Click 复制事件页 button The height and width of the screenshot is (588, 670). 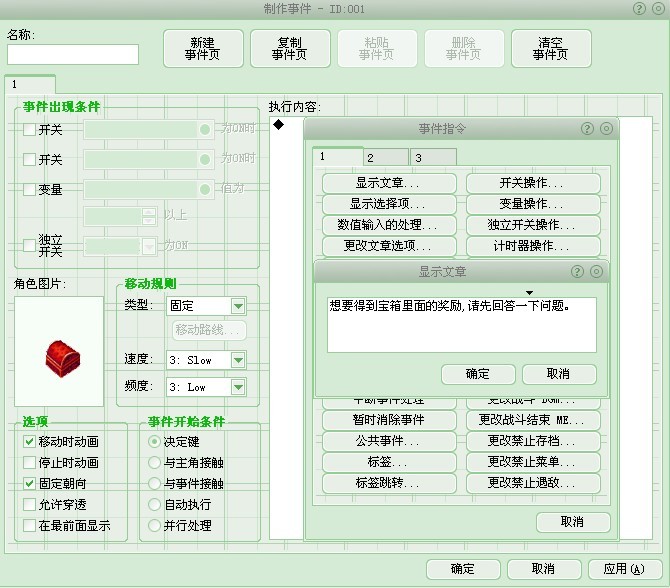290,49
